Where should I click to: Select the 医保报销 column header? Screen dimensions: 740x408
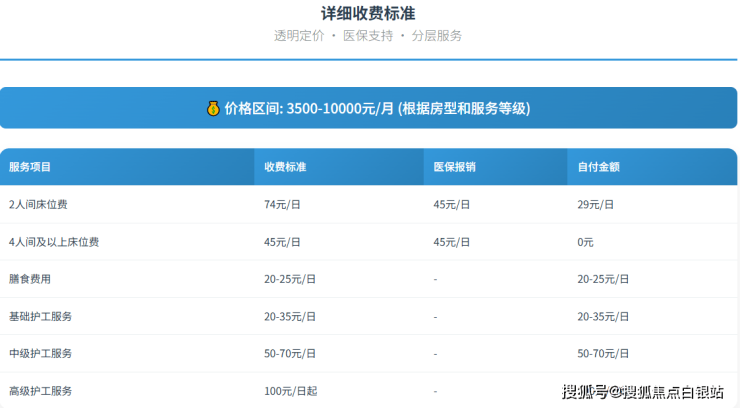(454, 167)
